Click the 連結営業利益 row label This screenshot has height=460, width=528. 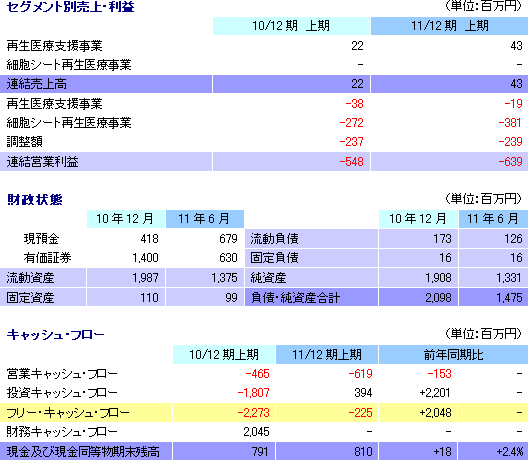point(42,162)
